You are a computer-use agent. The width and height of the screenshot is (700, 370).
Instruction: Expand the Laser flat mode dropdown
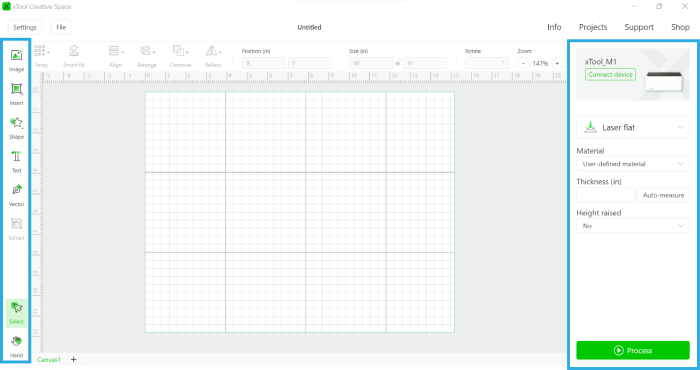tap(633, 128)
